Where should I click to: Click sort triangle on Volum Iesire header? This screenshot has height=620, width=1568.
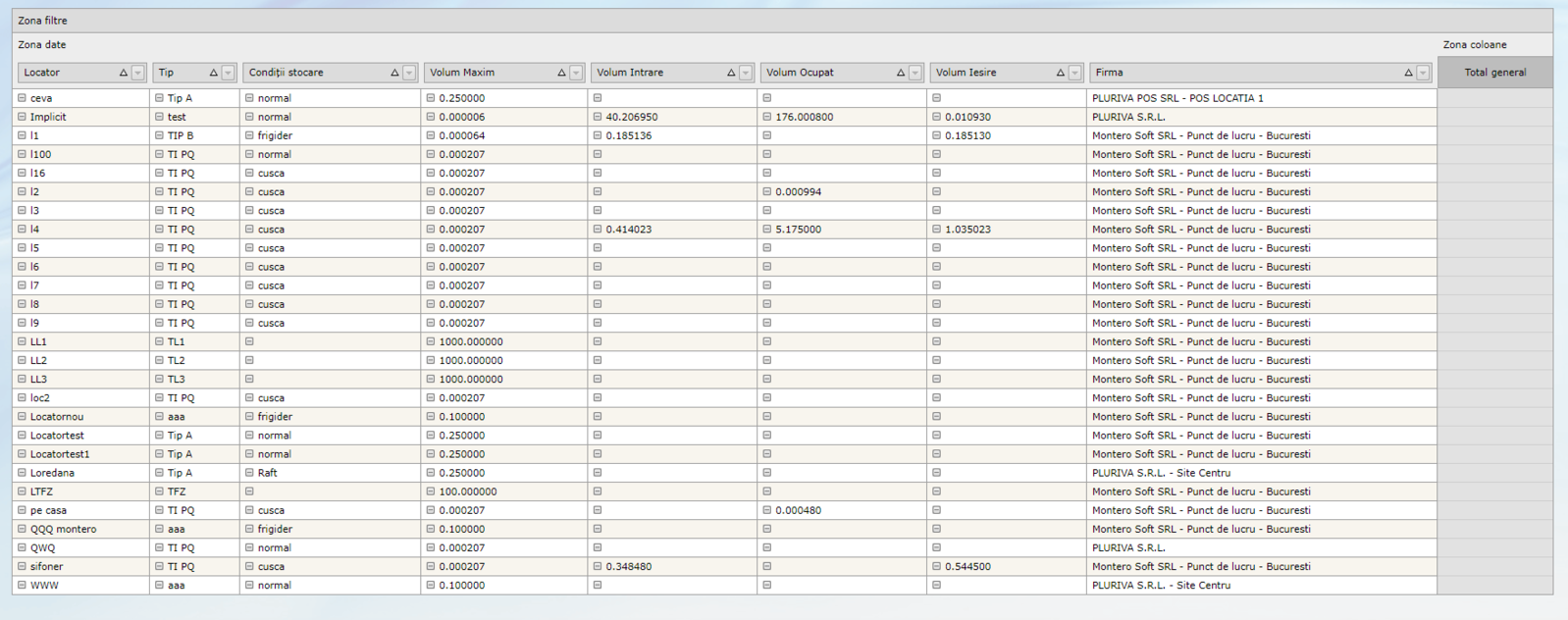point(1060,73)
